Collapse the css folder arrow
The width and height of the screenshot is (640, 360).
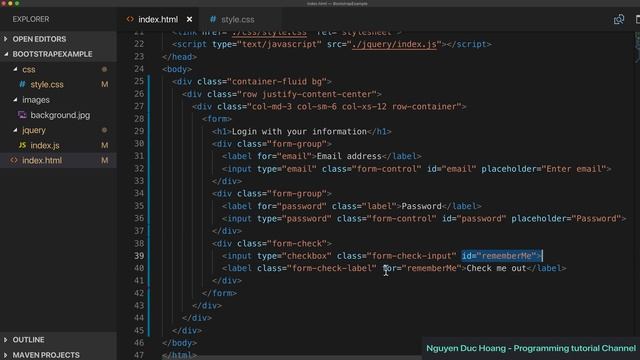click(15, 69)
